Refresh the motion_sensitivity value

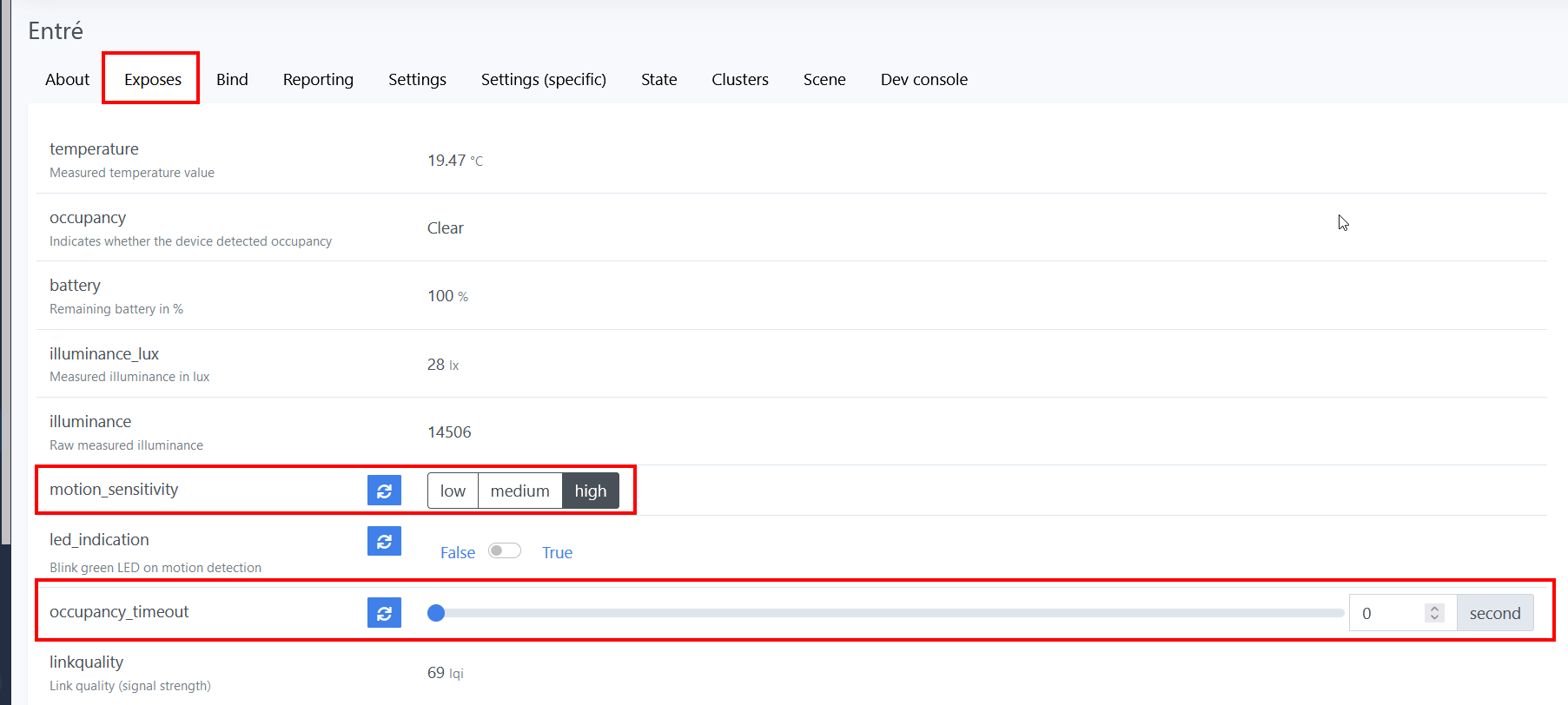point(384,491)
